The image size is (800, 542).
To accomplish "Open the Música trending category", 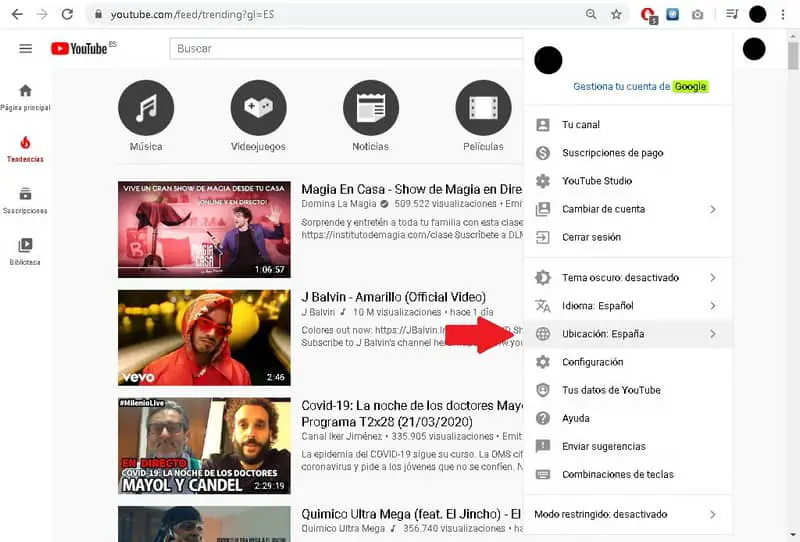I will point(146,116).
